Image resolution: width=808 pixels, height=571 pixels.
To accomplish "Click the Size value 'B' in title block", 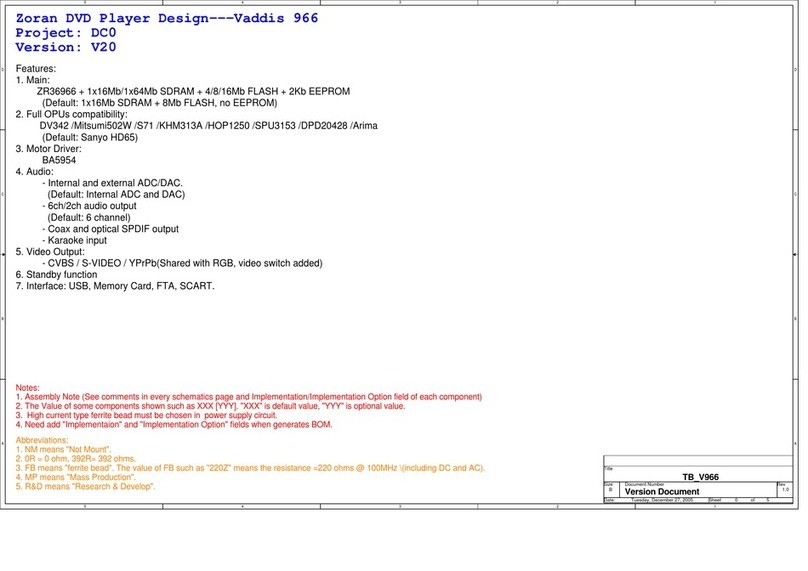I will 611,490.
